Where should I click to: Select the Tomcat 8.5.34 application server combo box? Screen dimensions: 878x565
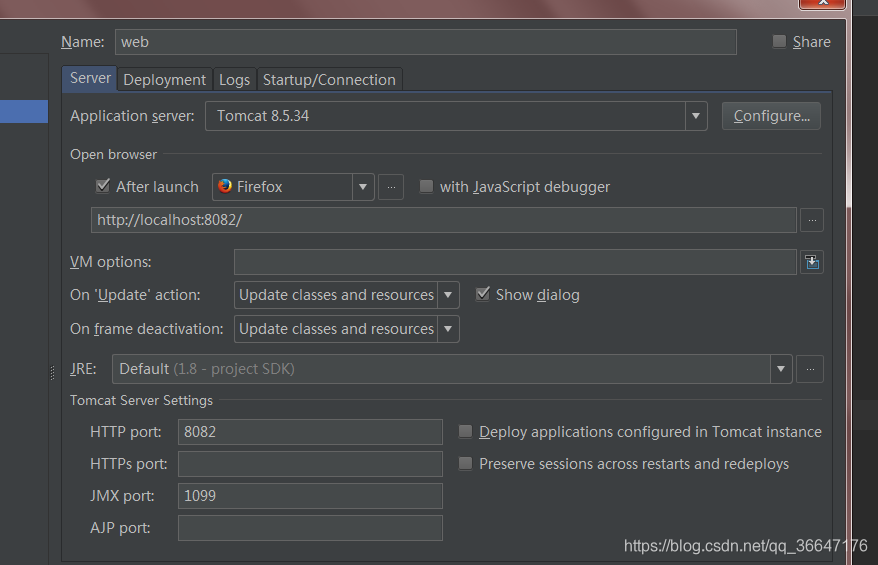(456, 116)
